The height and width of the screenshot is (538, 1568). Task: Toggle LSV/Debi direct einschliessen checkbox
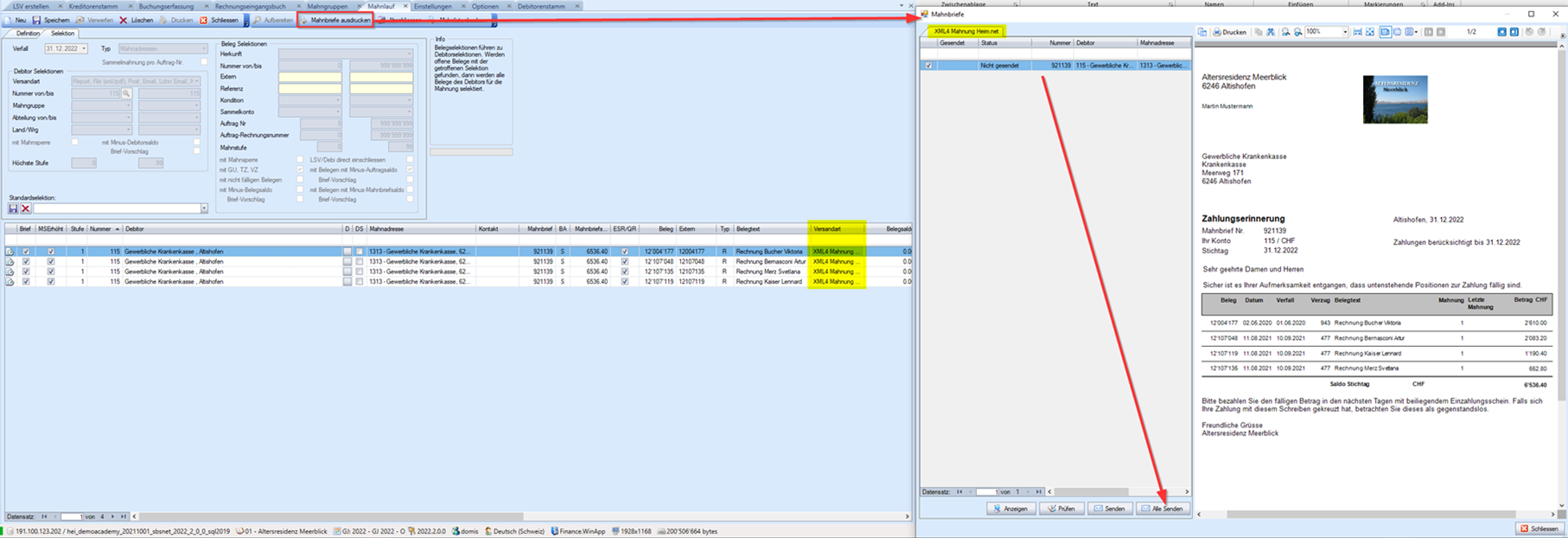(410, 160)
